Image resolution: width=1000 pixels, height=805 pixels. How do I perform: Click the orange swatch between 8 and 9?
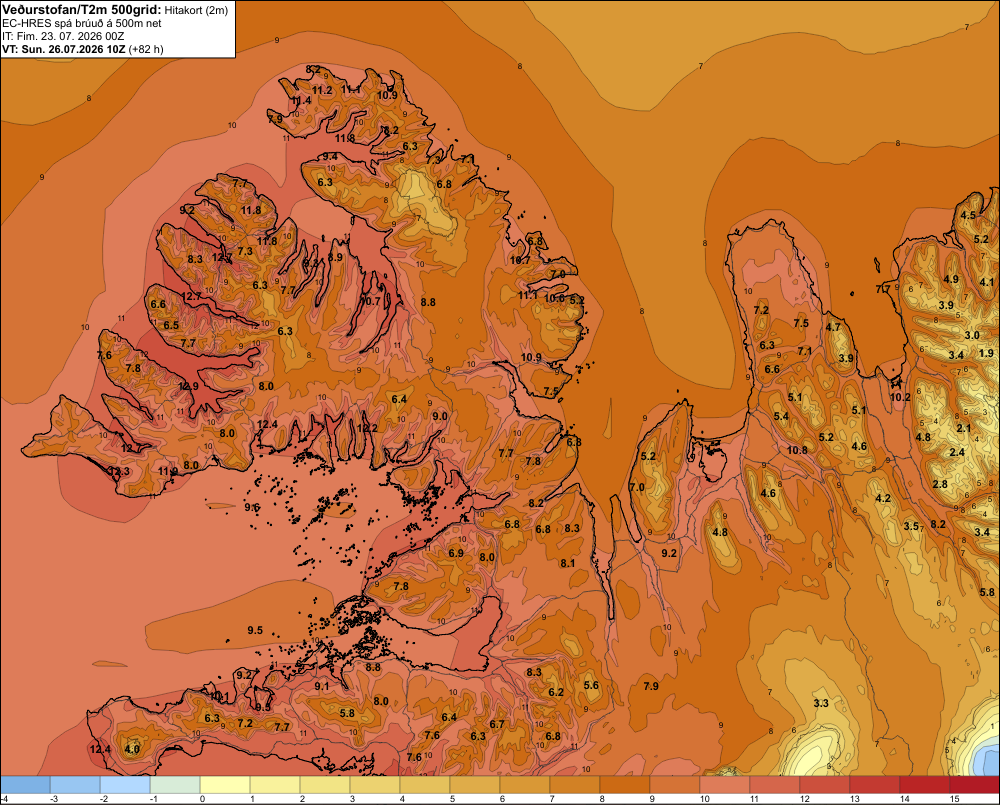pos(625,785)
